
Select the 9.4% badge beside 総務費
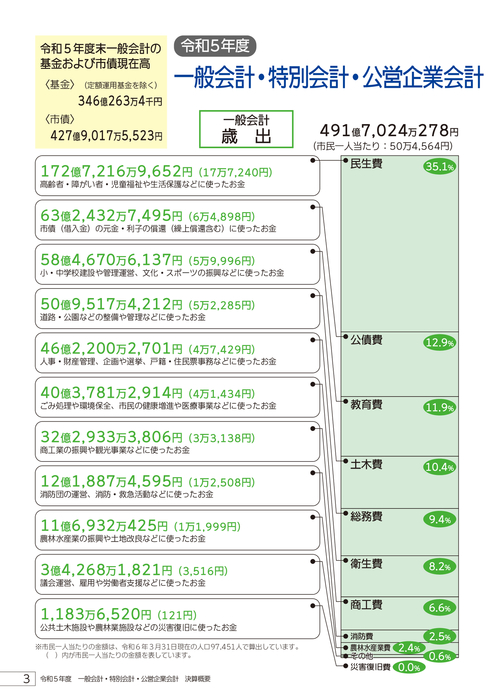(440, 519)
